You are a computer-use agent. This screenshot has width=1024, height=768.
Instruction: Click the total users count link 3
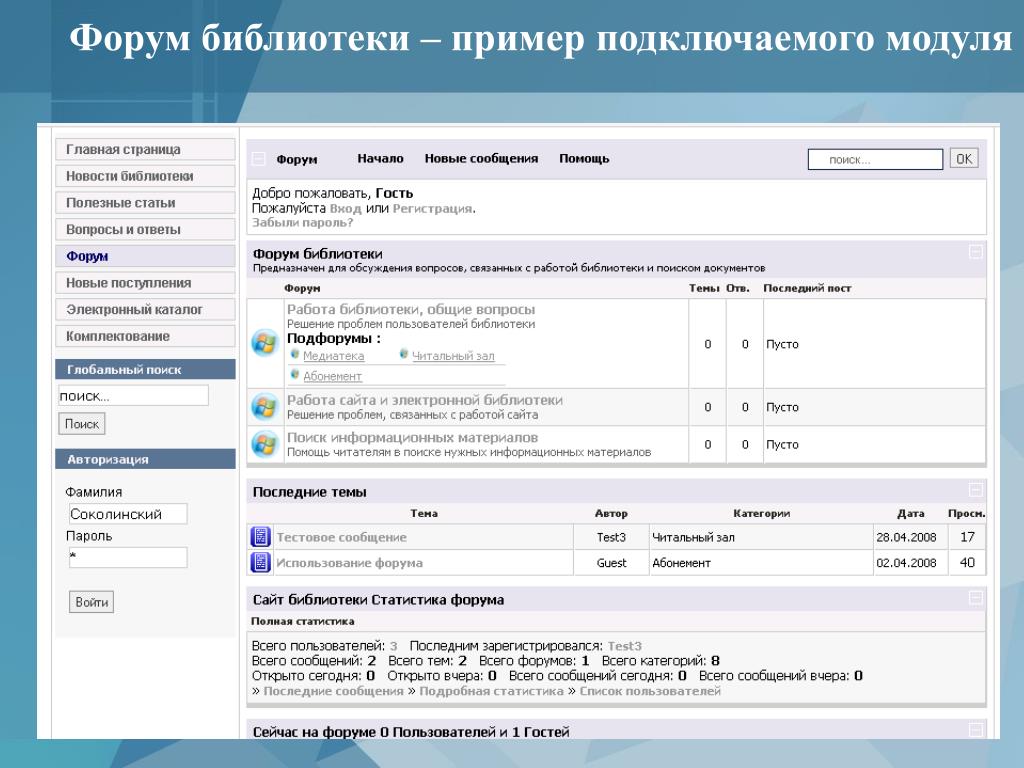tap(394, 646)
